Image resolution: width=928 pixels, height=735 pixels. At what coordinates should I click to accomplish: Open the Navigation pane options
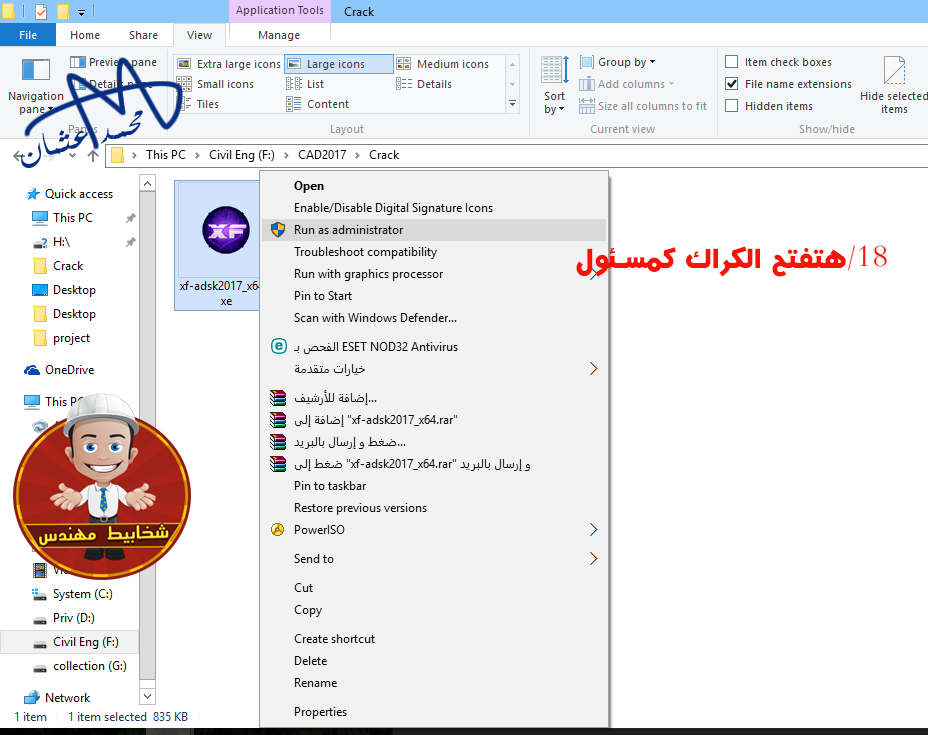coord(36,85)
